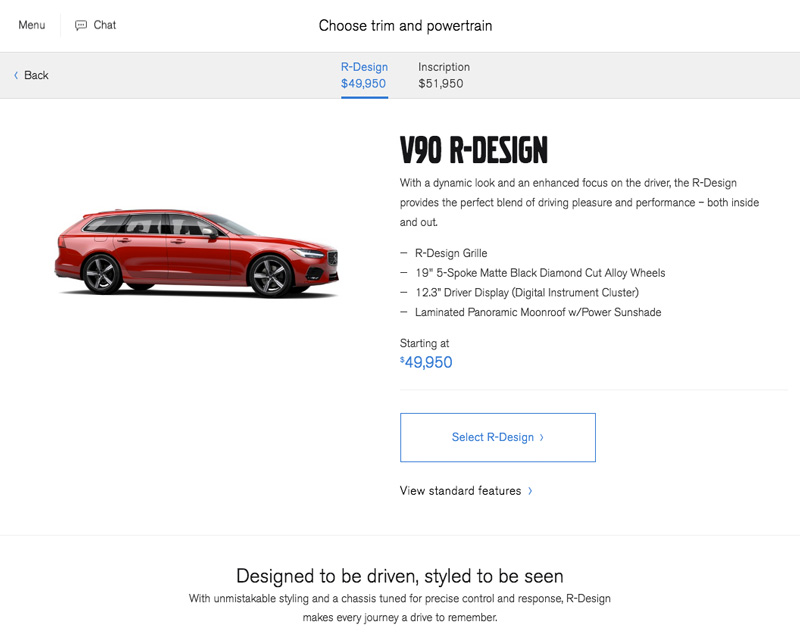Click the $49,950 price under R-Design
The height and width of the screenshot is (642, 800).
[x=364, y=84]
